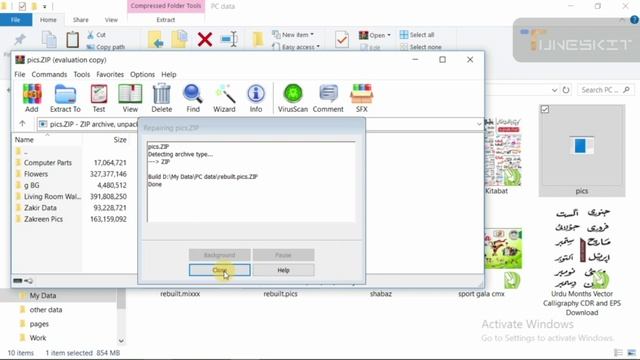Click Copy path in ribbon
The height and width of the screenshot is (360, 640).
point(106,47)
